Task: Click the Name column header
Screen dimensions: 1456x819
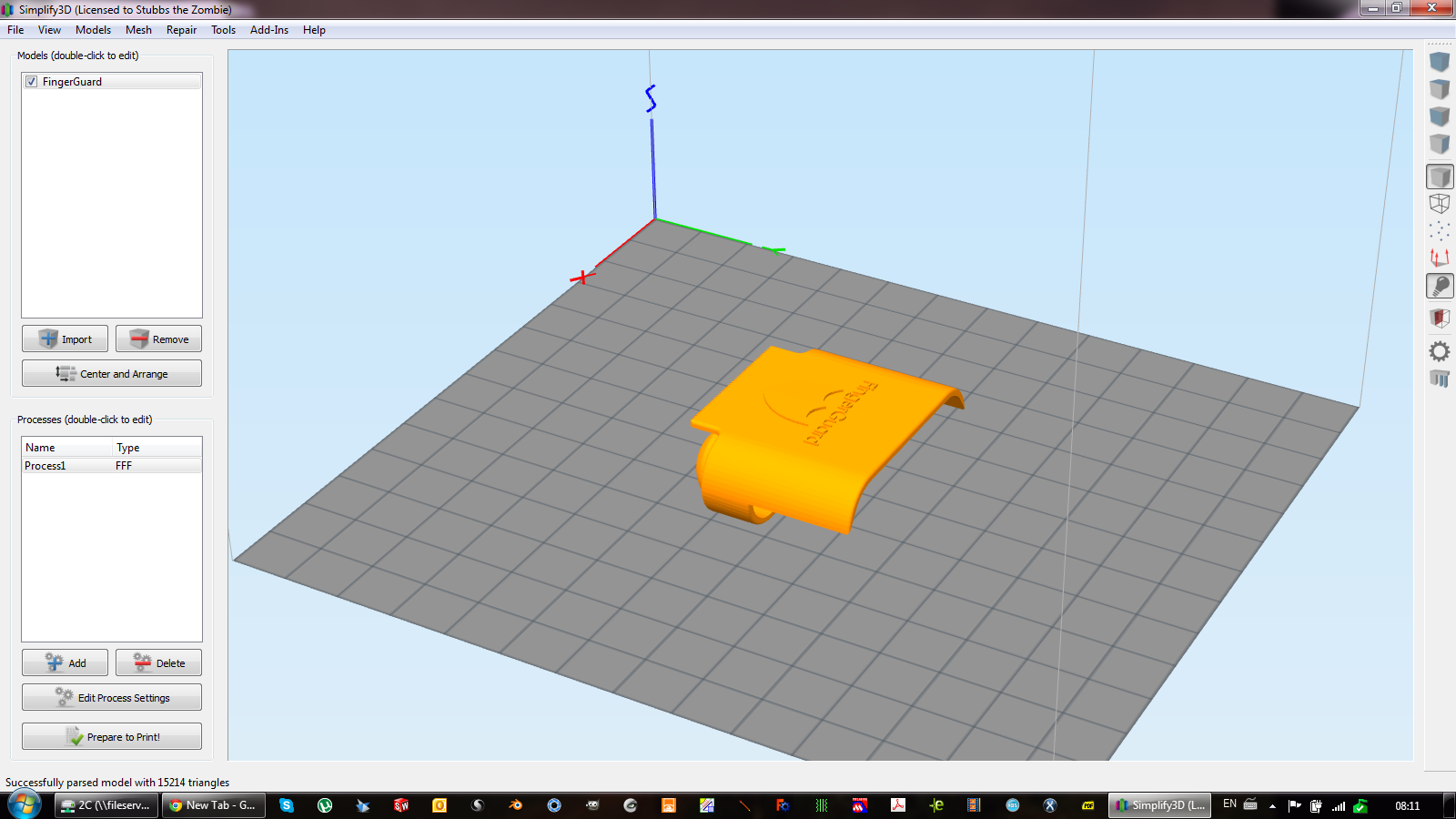Action: point(67,448)
